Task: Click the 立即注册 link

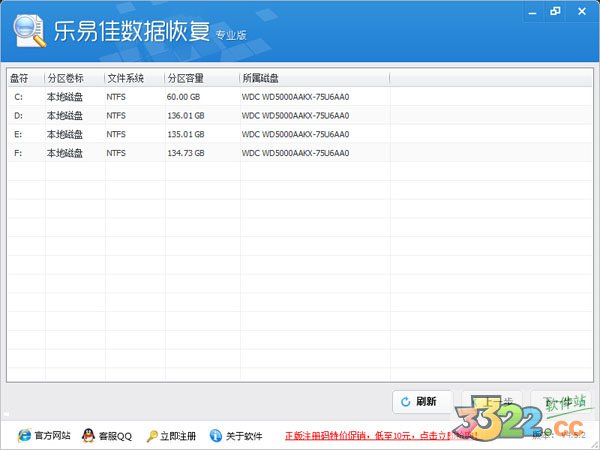Action: 178,436
